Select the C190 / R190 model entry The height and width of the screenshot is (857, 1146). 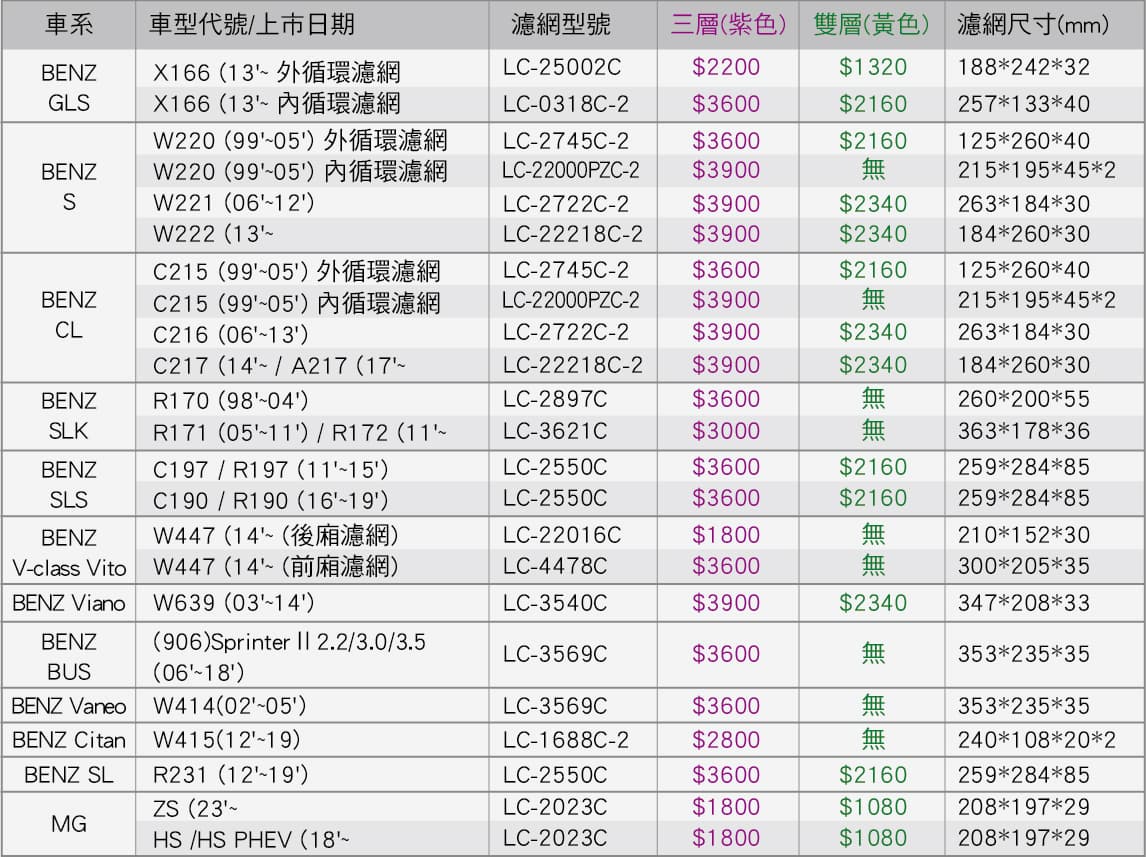coord(270,500)
